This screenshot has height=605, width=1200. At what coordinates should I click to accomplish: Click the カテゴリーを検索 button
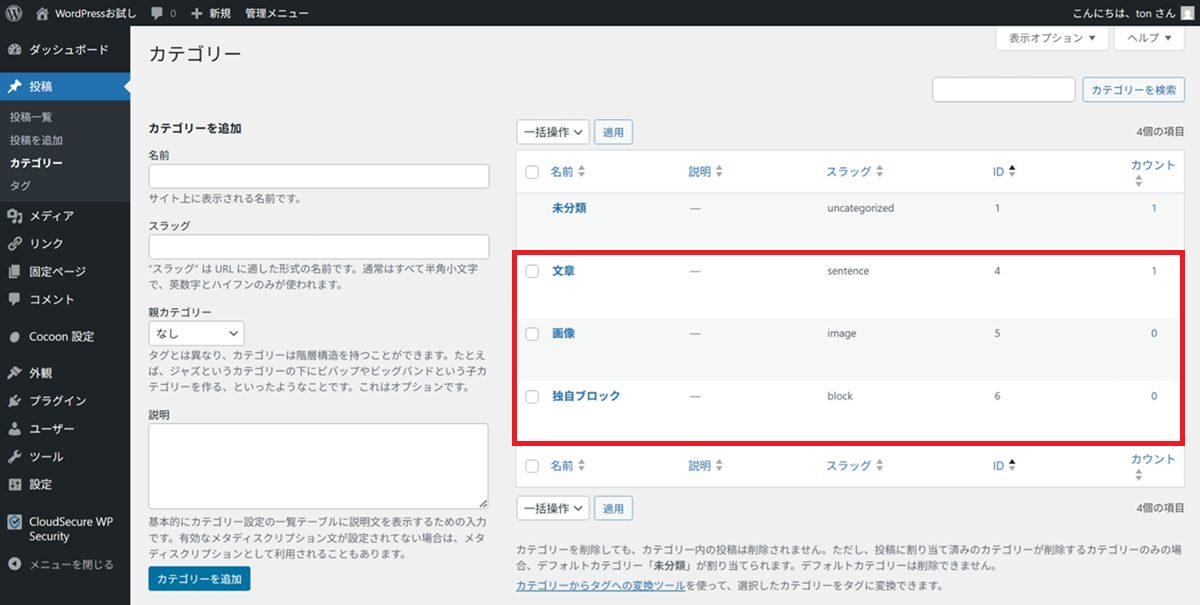(x=1133, y=90)
